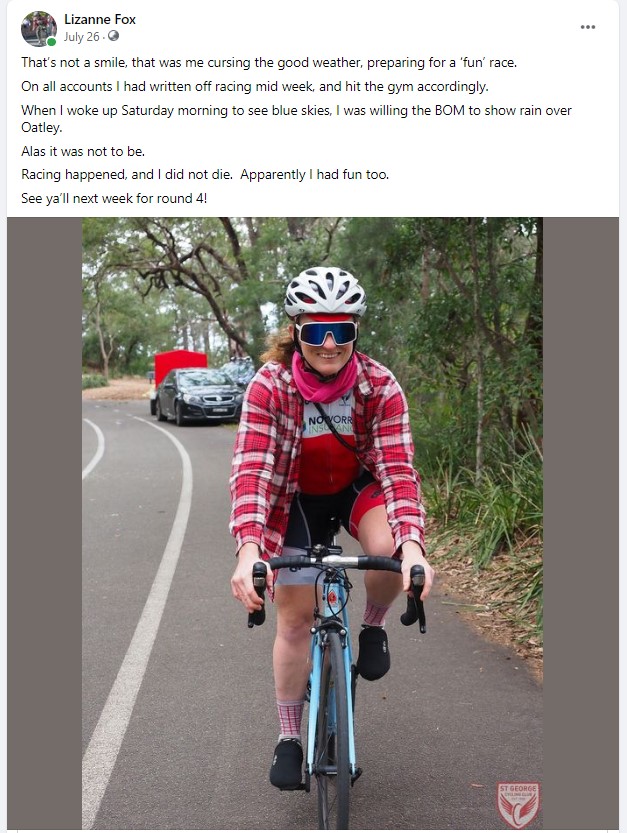
Task: Open the three-dot post options menu
Action: point(588,27)
